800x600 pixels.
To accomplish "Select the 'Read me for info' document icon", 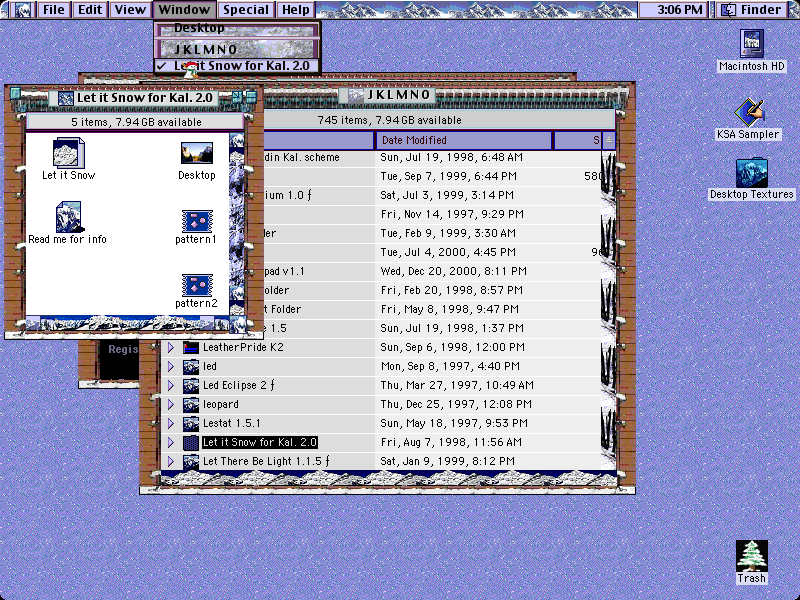I will click(69, 217).
